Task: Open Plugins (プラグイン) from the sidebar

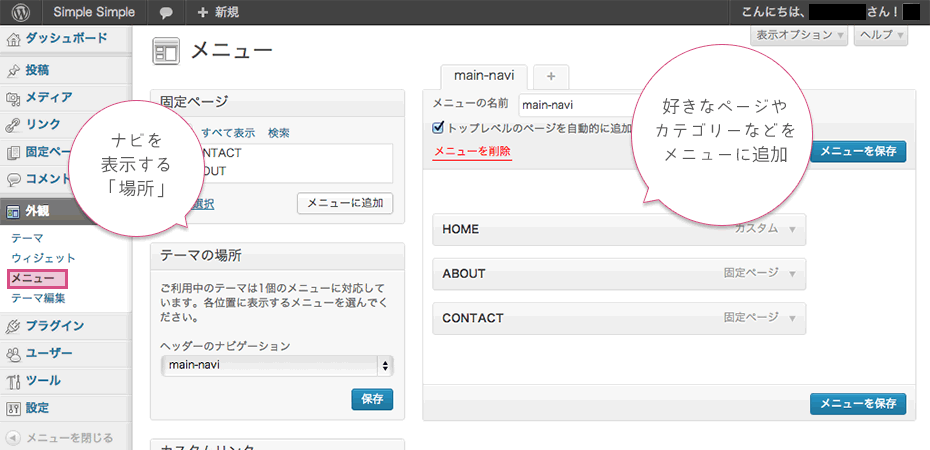Action: pos(54,325)
